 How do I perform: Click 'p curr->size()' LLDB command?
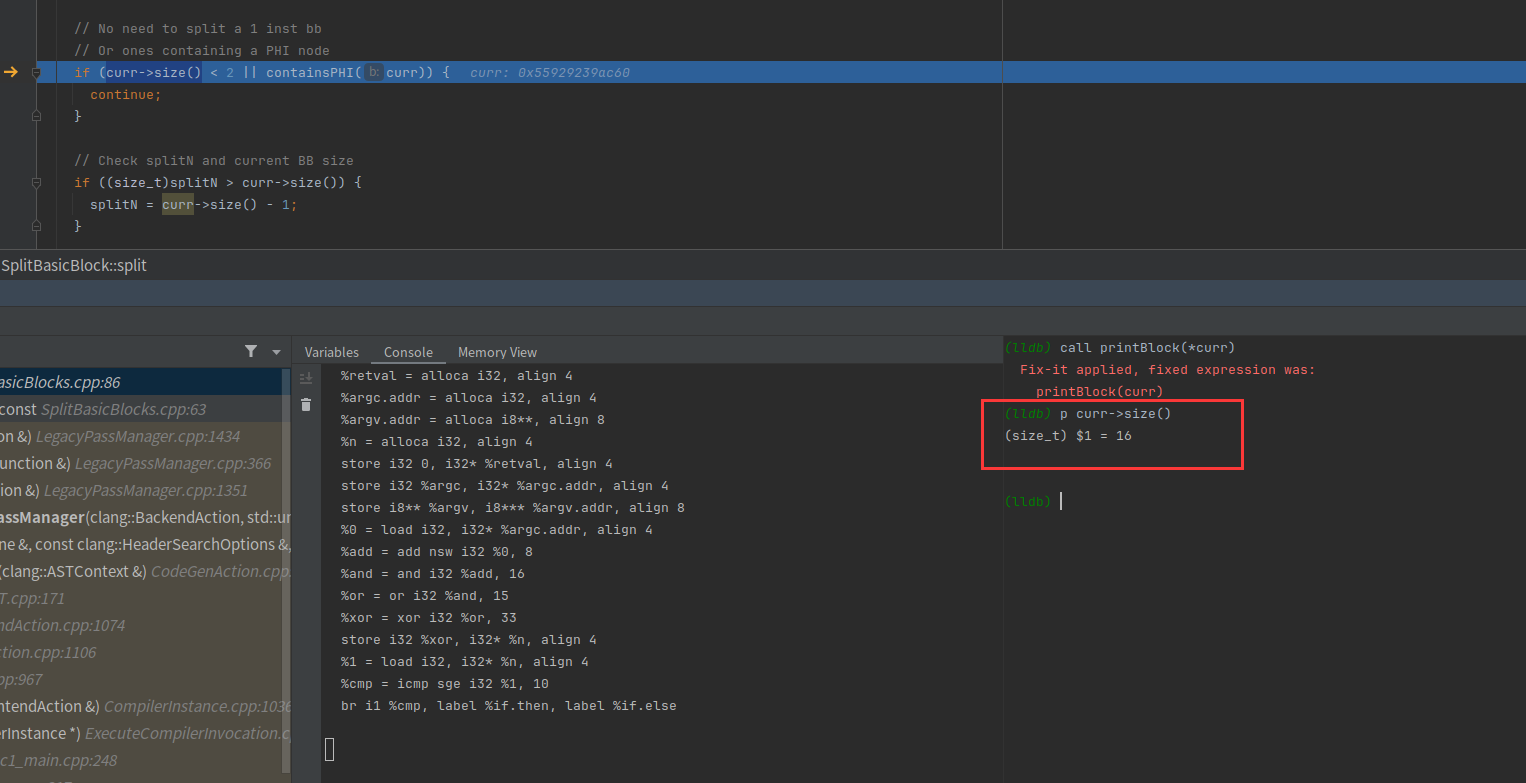coord(1115,414)
